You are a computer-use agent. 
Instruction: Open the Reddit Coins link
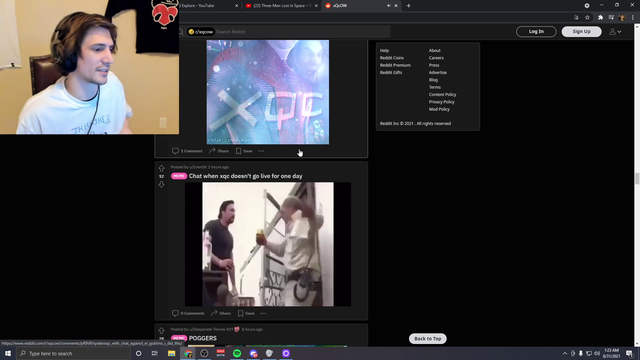[x=392, y=58]
